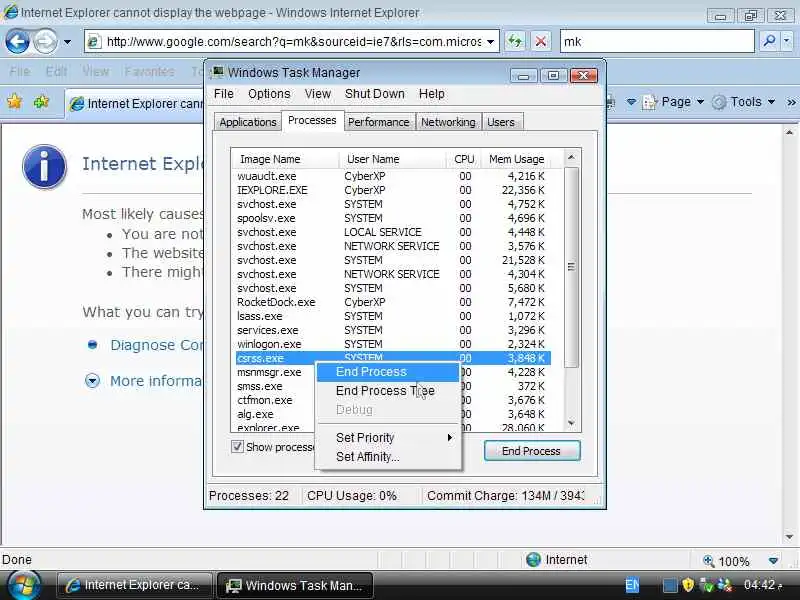This screenshot has height=600, width=800.
Task: Switch to the Networking tab
Action: [448, 122]
